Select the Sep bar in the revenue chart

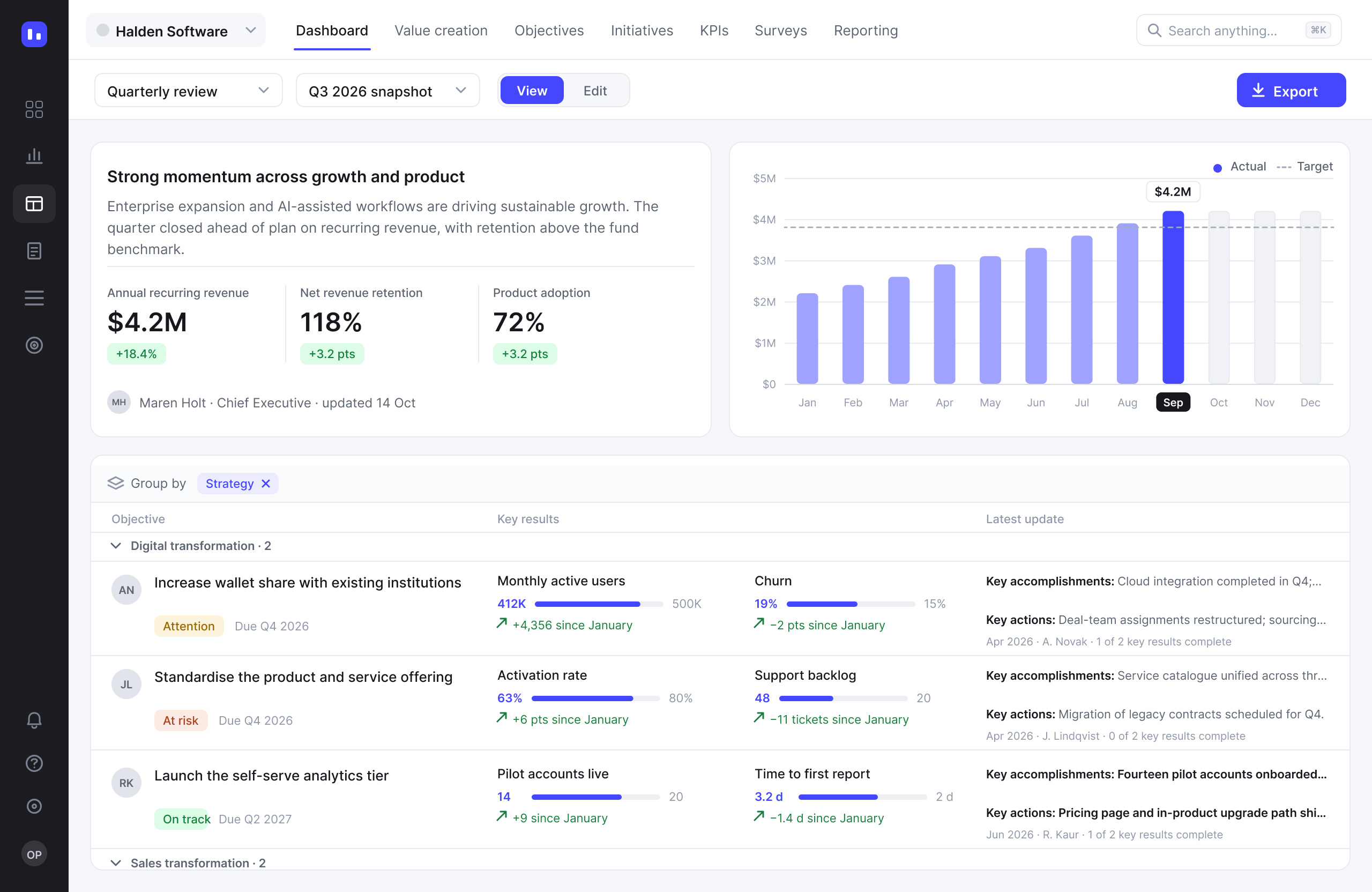(1173, 298)
